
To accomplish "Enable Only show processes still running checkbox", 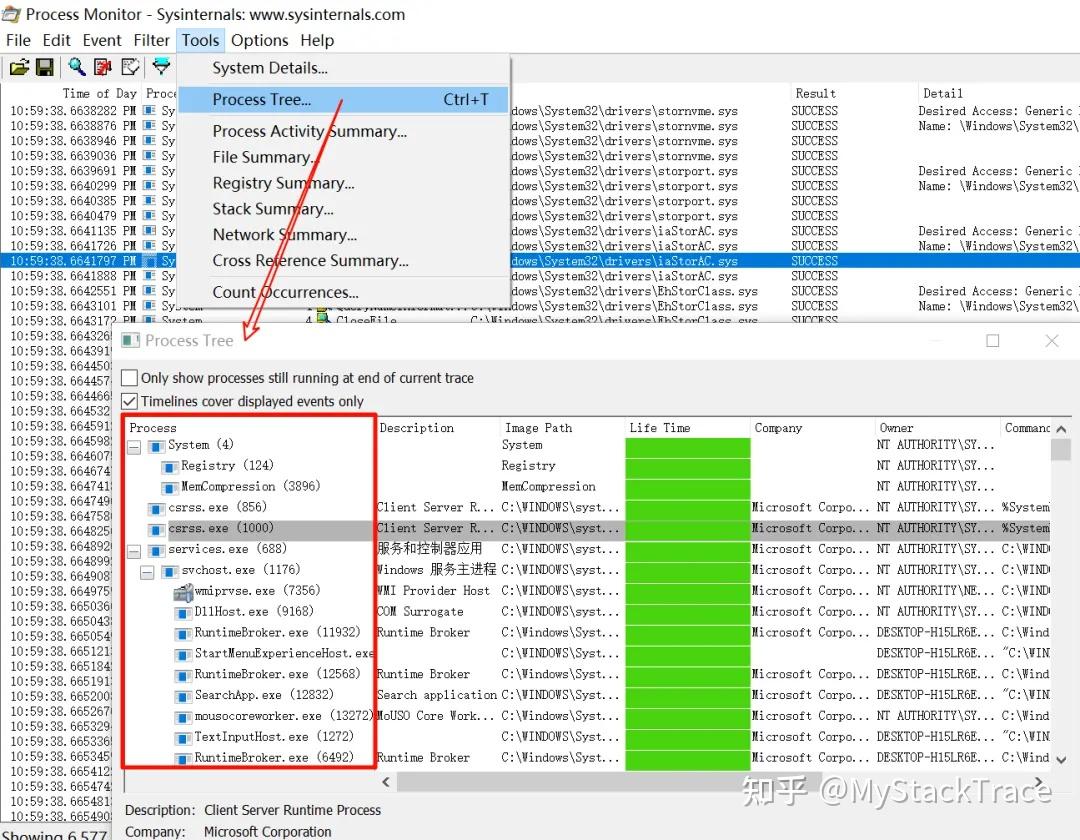I will [129, 377].
